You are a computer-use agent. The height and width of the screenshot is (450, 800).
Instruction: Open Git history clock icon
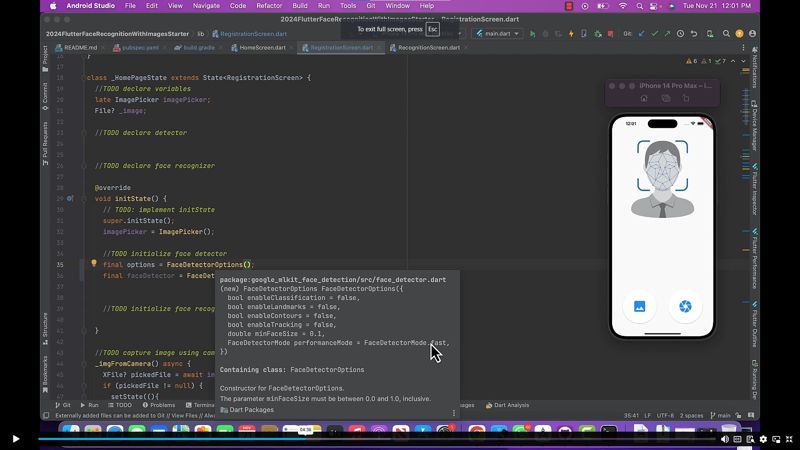(x=681, y=34)
